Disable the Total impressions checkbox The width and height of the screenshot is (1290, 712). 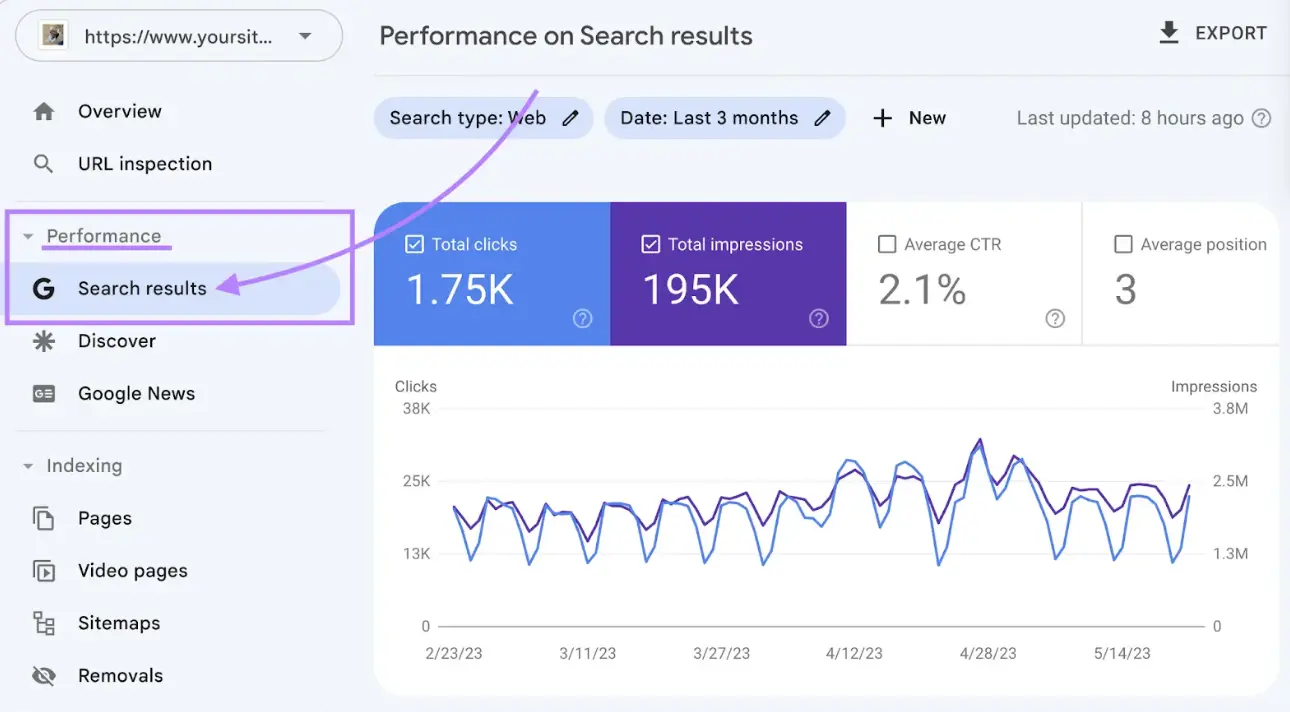[x=650, y=243]
